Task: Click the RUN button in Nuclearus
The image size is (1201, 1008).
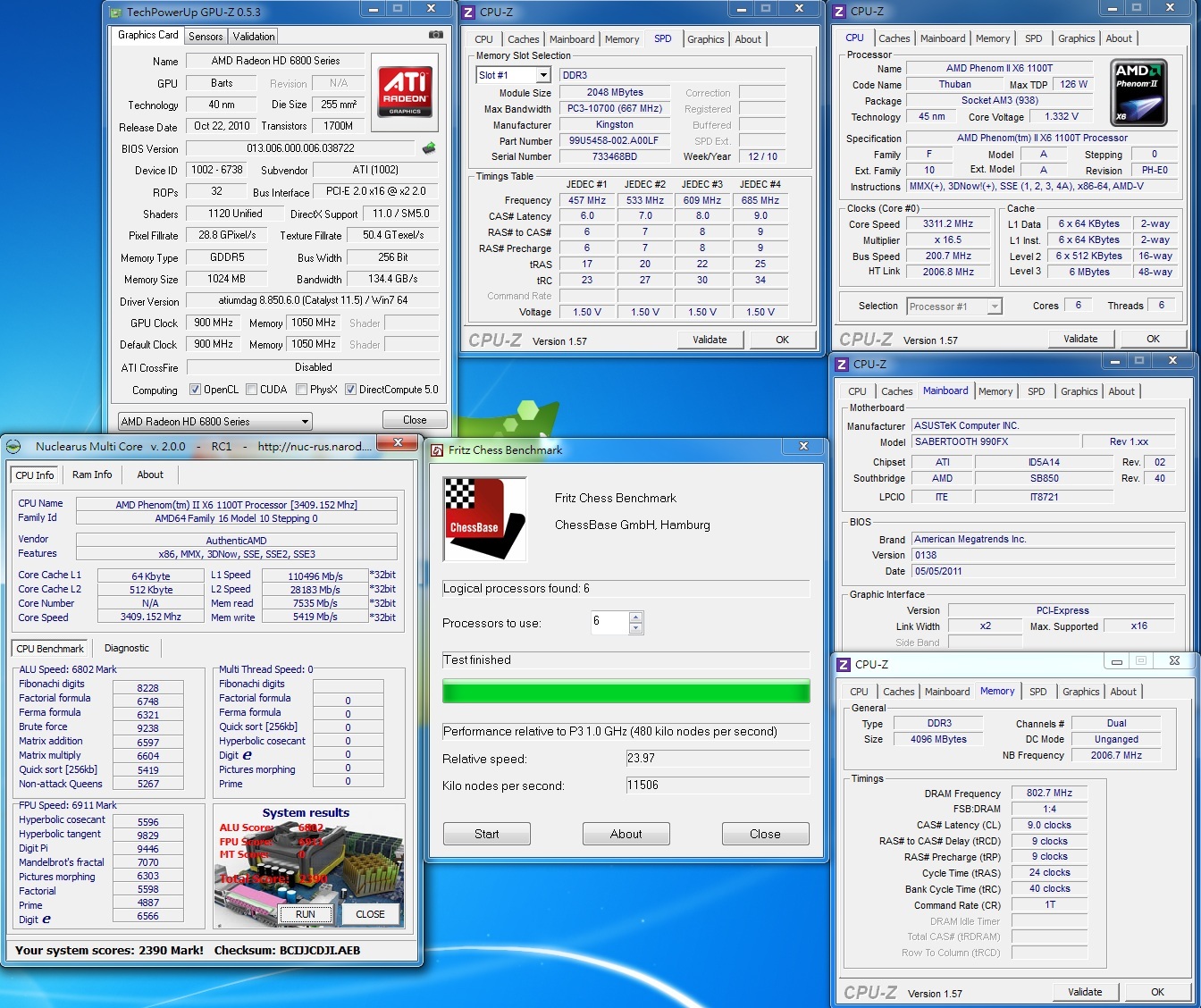Action: (x=306, y=914)
